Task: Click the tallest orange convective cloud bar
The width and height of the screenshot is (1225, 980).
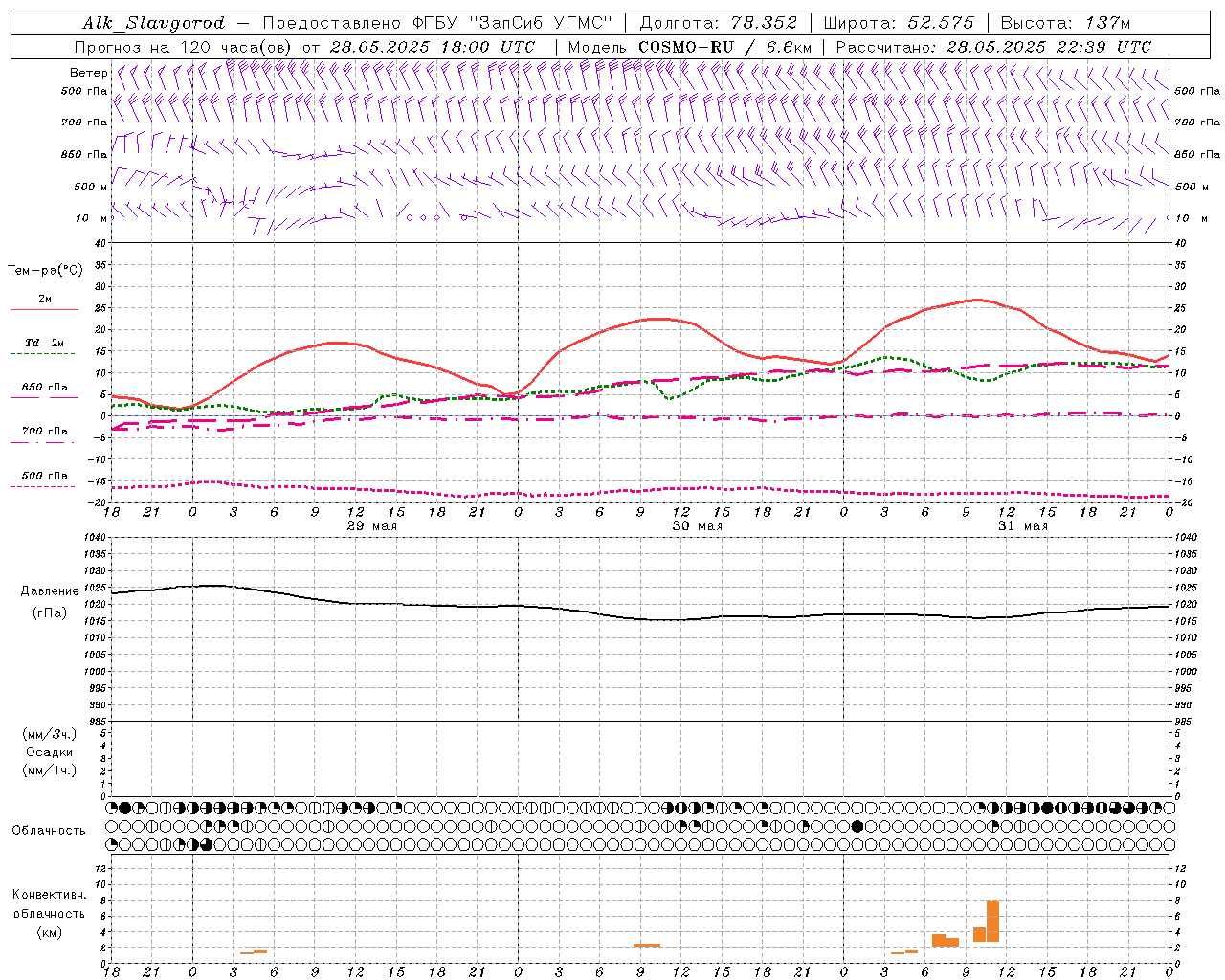Action: click(993, 921)
